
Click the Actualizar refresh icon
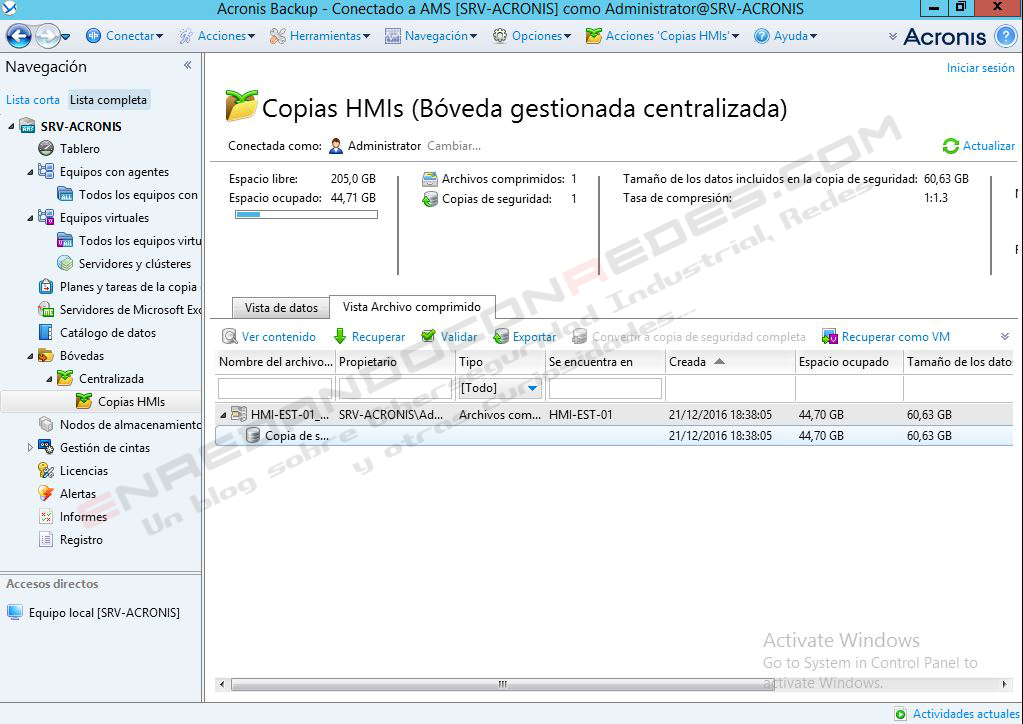coord(951,146)
